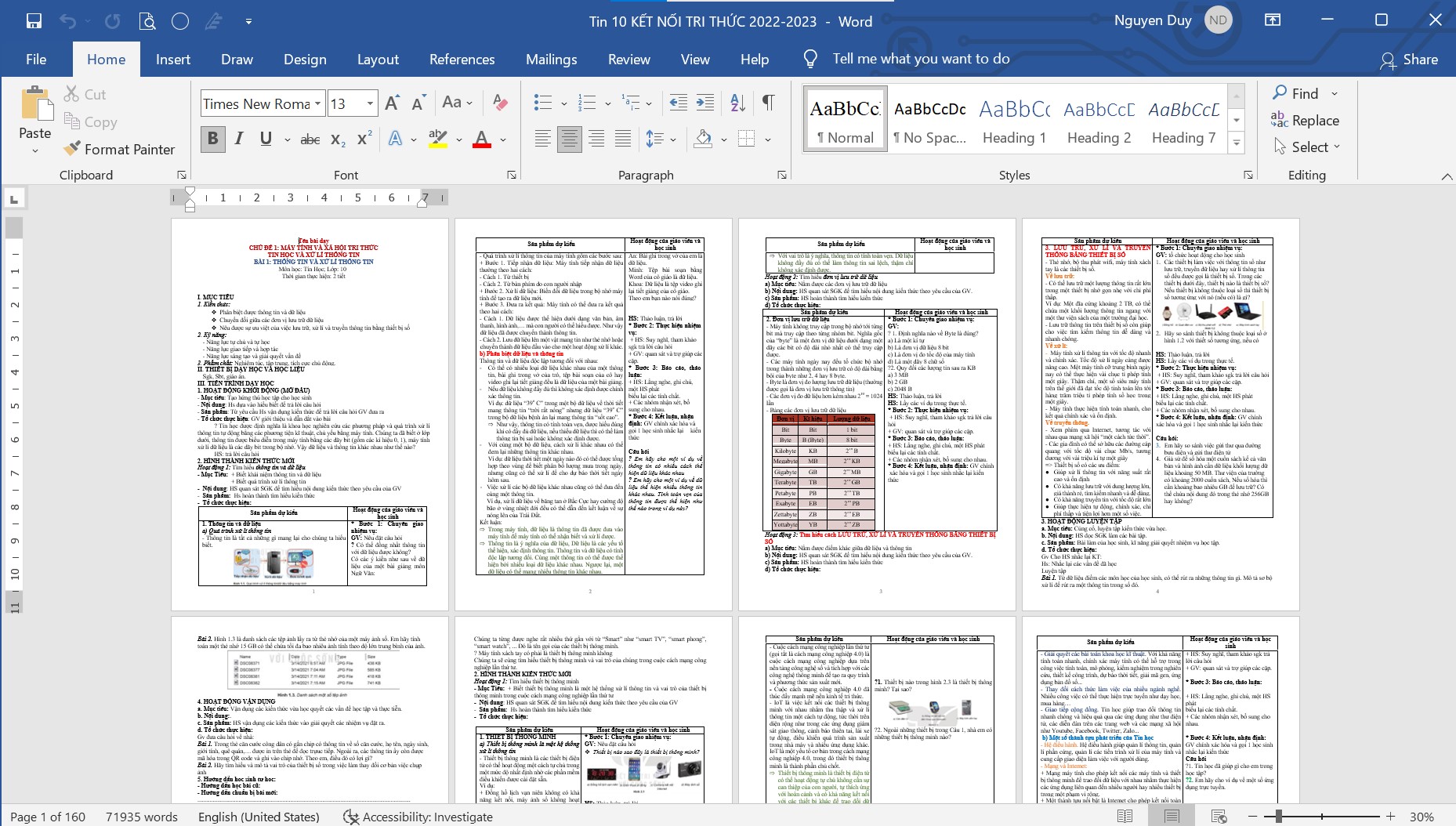Expand the Styles gallery More button

tap(1237, 143)
